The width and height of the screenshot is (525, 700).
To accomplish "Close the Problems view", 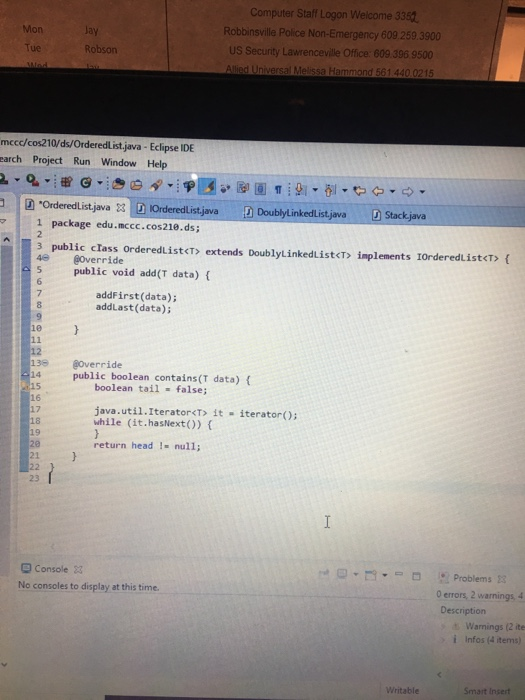I will 502,579.
